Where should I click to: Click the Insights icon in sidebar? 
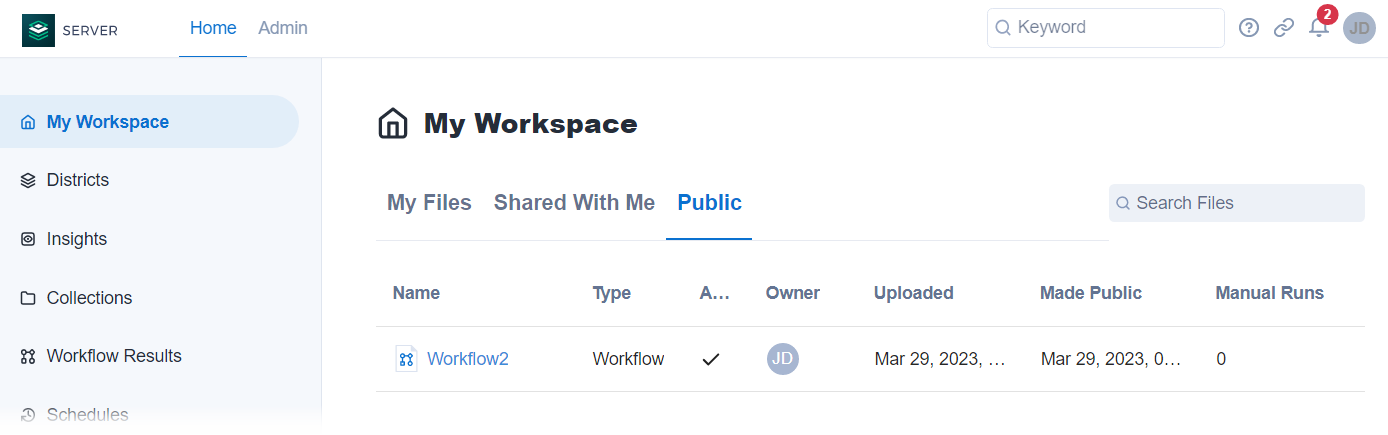[x=28, y=240]
